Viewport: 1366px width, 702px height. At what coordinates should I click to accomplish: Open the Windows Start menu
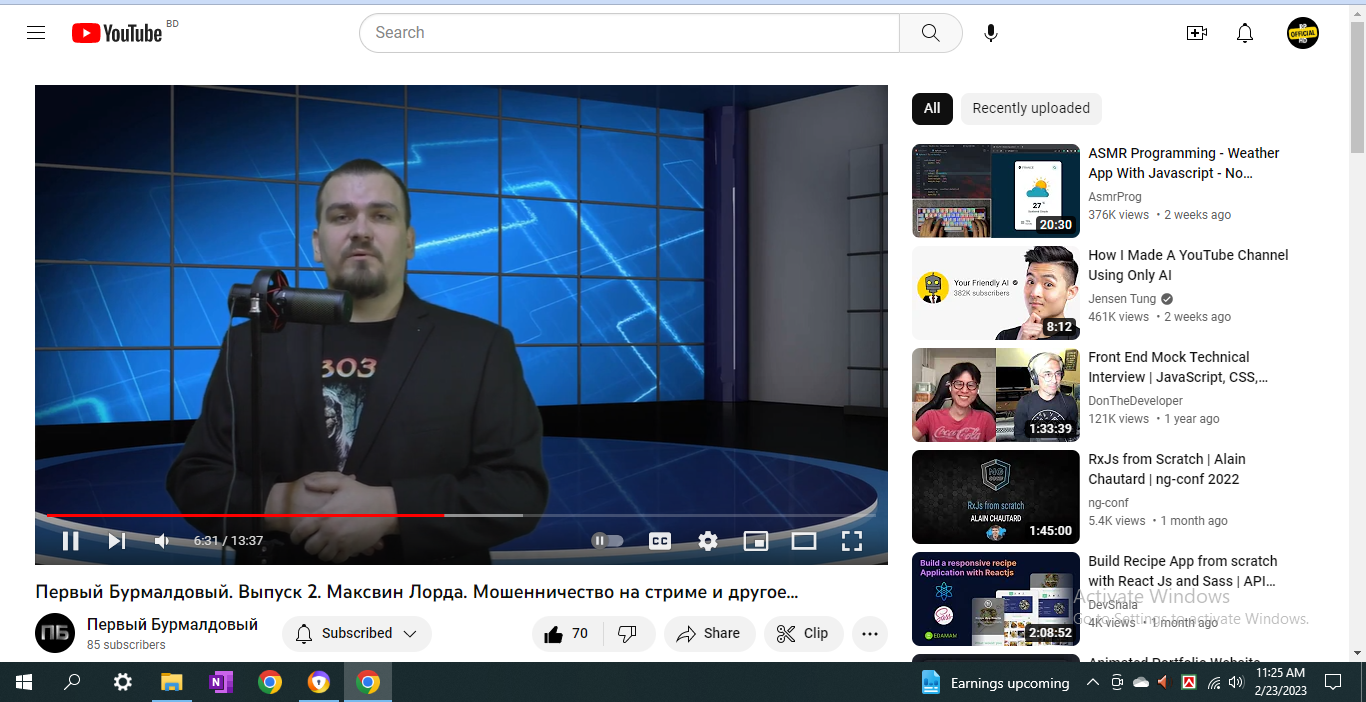24,682
